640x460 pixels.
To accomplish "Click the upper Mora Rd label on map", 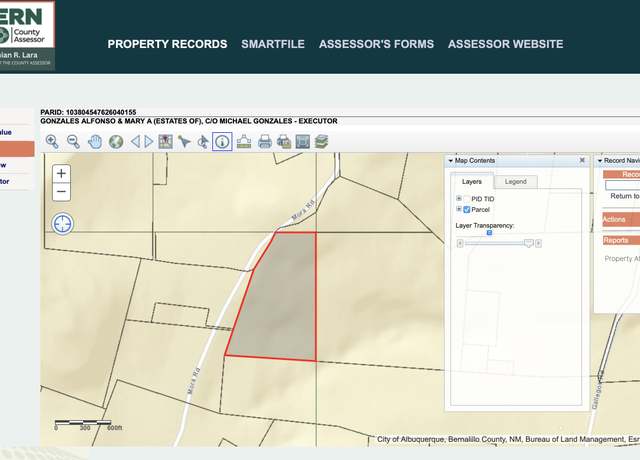I will pyautogui.click(x=304, y=210).
